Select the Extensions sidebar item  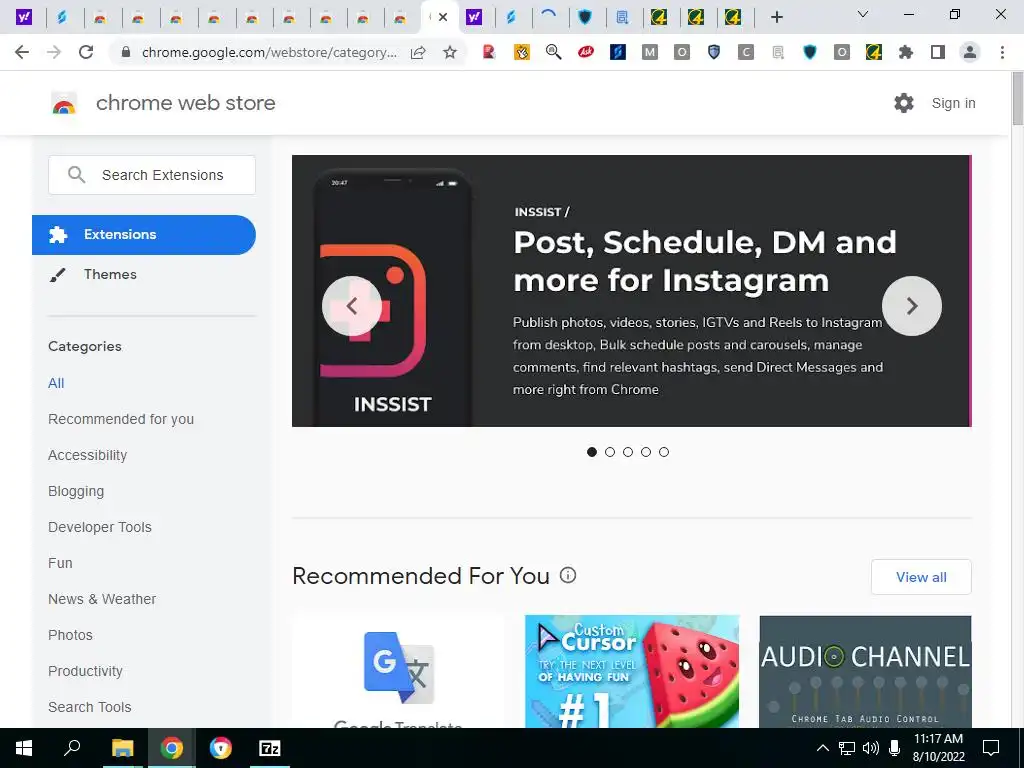(144, 234)
